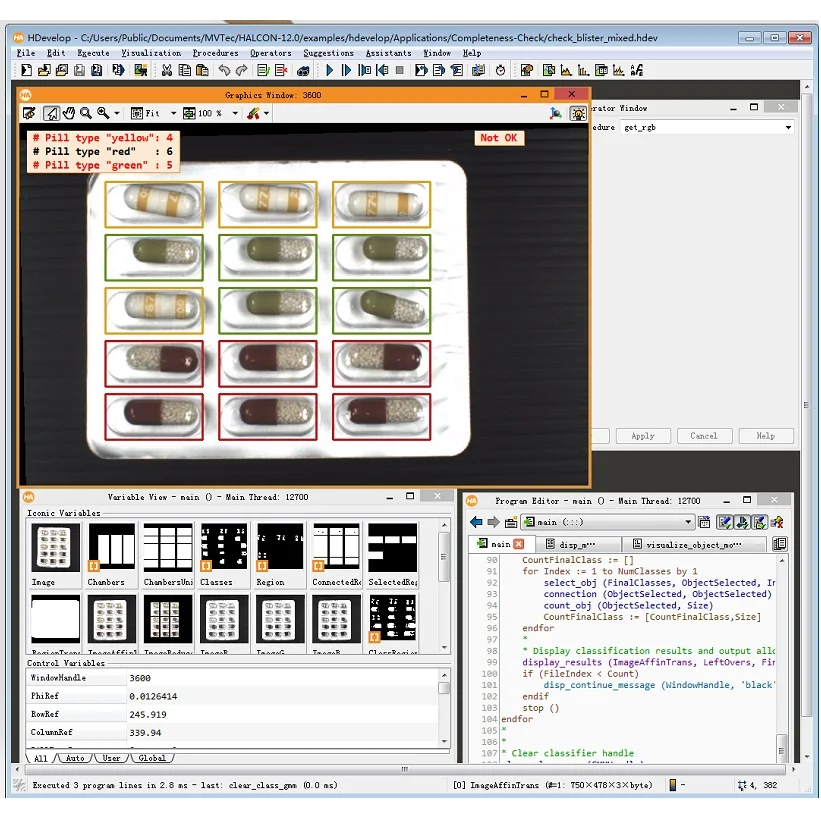Select the Auto tab in Variable View
The width and height of the screenshot is (821, 823).
(x=75, y=758)
